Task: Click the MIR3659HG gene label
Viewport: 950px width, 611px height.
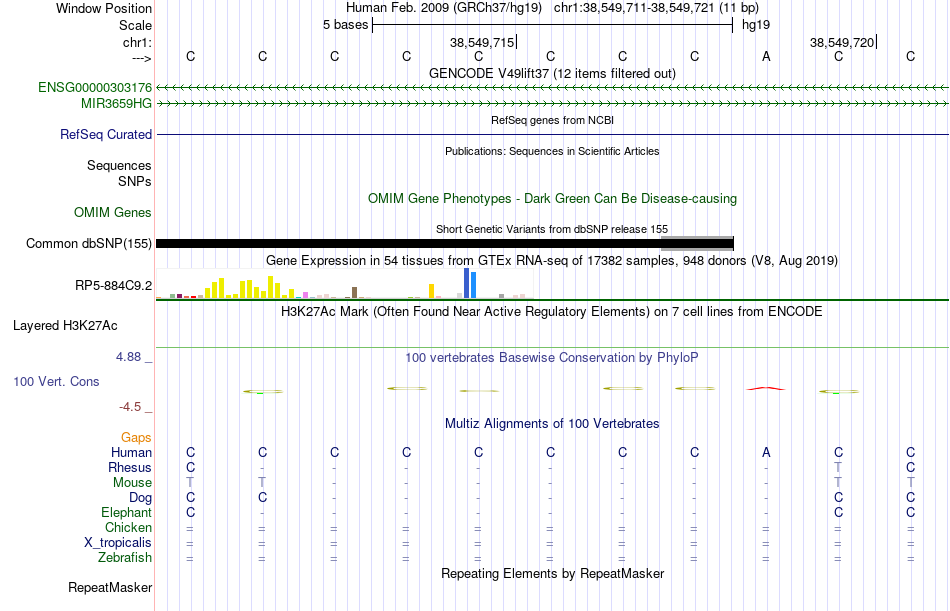Action: click(116, 104)
